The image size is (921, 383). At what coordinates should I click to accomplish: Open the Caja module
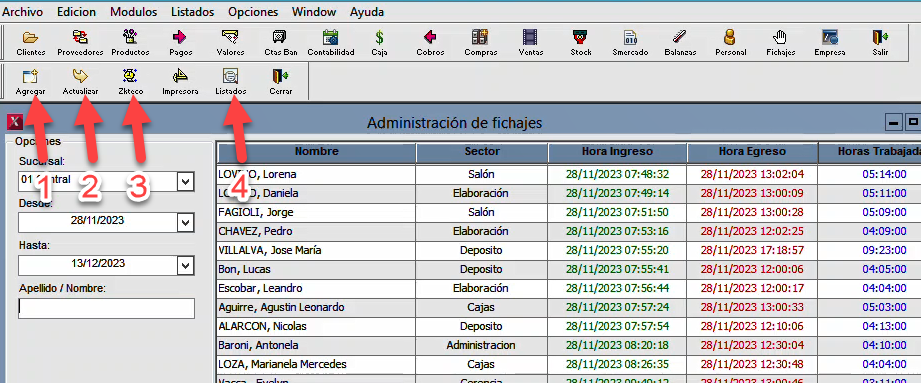pos(379,43)
